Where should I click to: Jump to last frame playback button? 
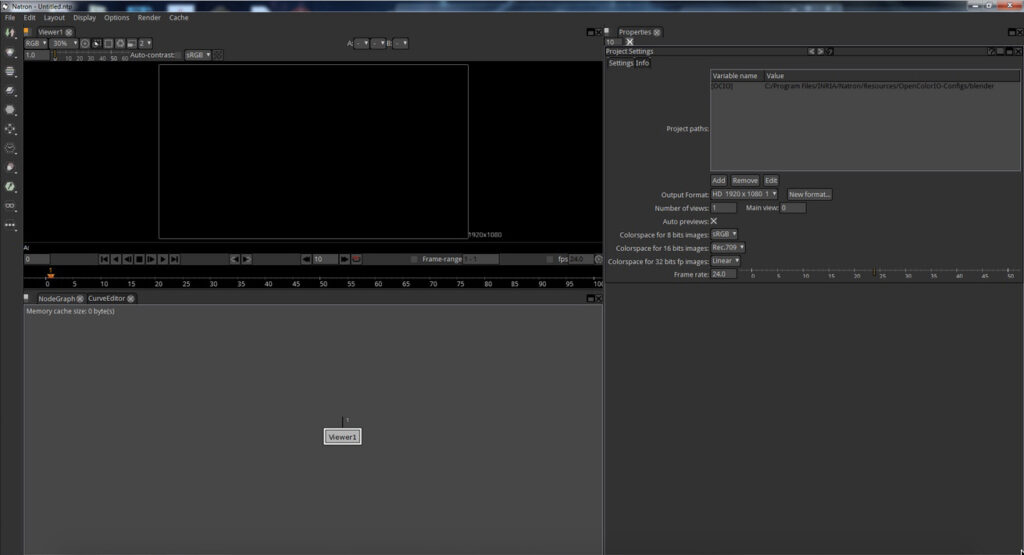click(174, 259)
